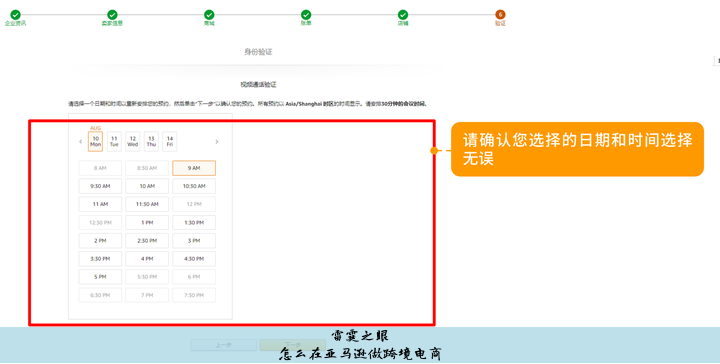Click the 店铺 completed step checkmark
Image resolution: width=720 pixels, height=364 pixels.
click(403, 15)
